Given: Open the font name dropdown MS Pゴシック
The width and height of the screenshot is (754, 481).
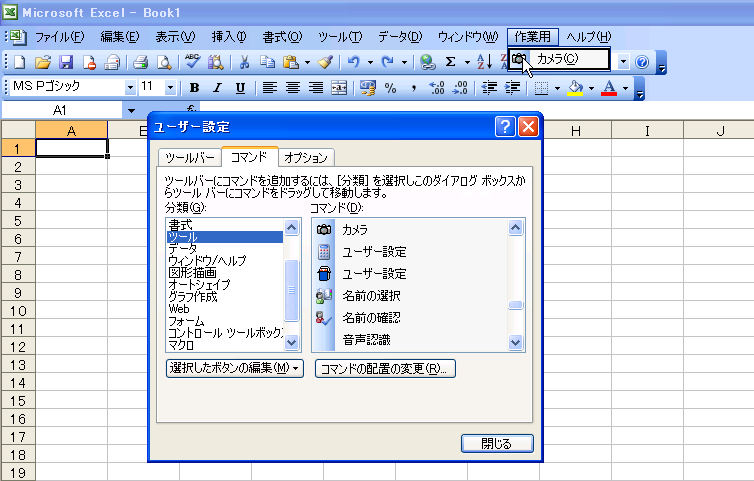Looking at the screenshot, I should pos(130,88).
